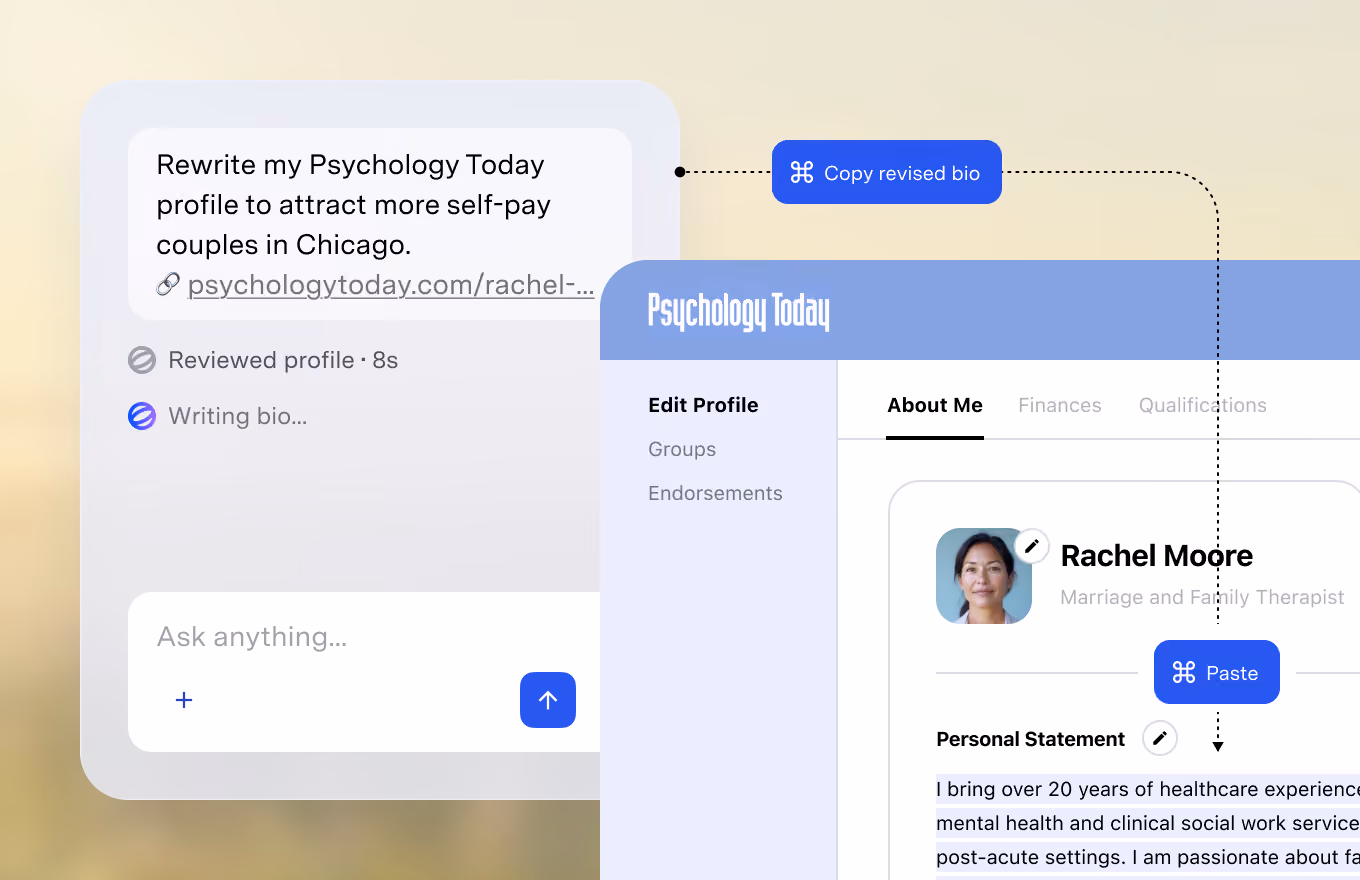1360x880 pixels.
Task: Click the Personal Statement heading
Action: click(1030, 739)
